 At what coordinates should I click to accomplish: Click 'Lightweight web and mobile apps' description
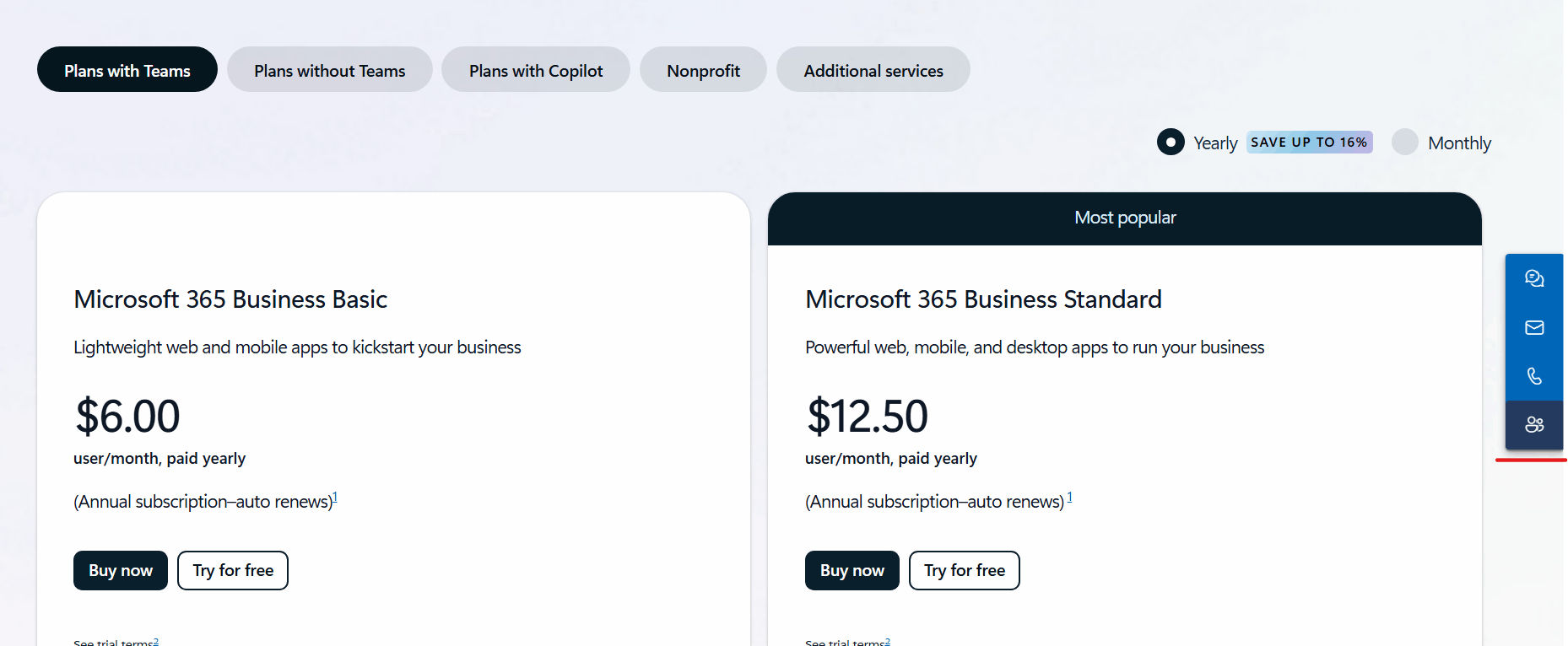coord(297,347)
